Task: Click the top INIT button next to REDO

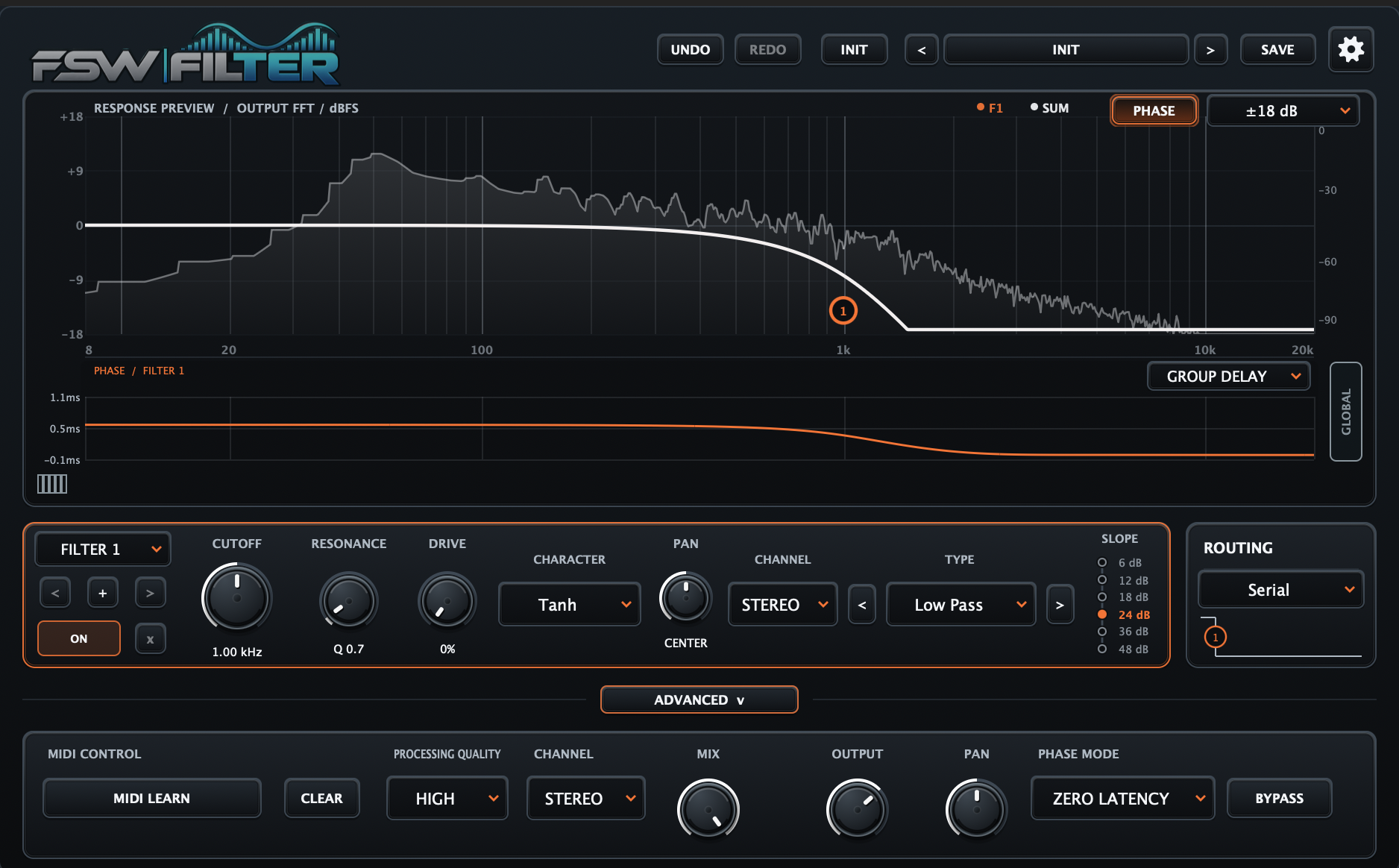Action: [x=854, y=50]
